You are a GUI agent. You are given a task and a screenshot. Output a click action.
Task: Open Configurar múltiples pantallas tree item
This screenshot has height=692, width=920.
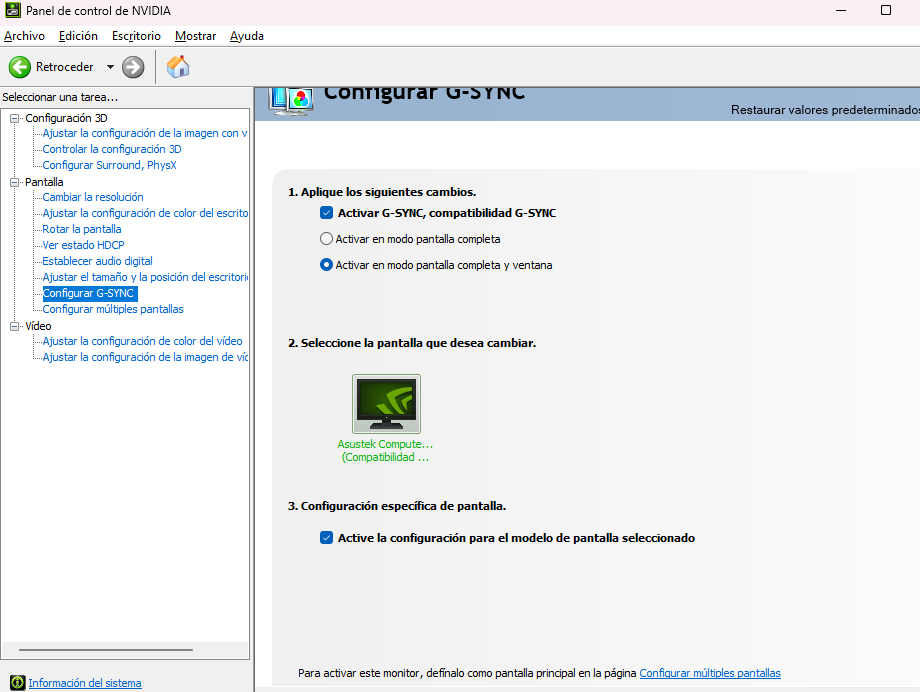113,309
